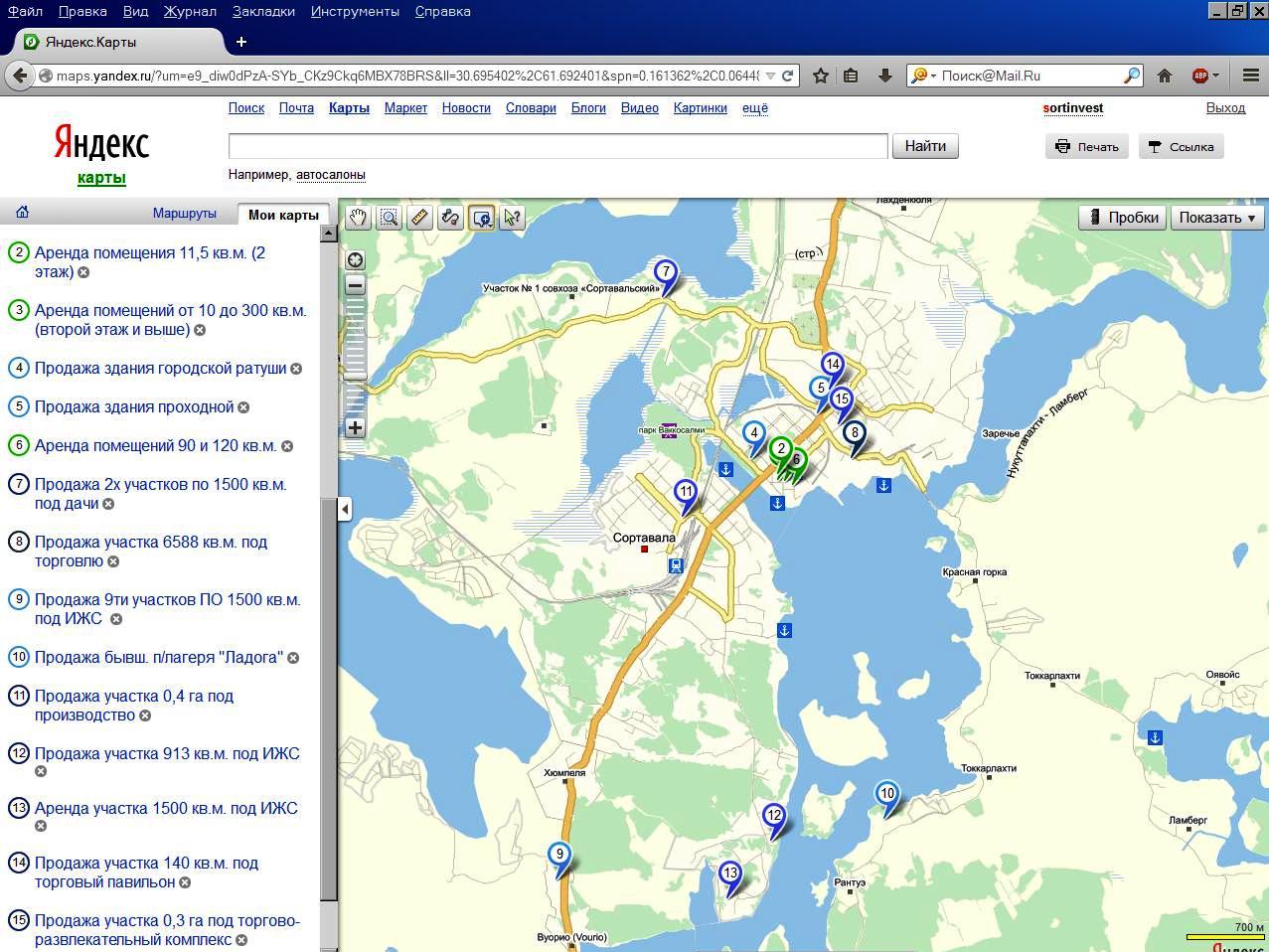Expand the 'ещё' more services link
Image resolution: width=1269 pixels, height=952 pixels.
(755, 107)
